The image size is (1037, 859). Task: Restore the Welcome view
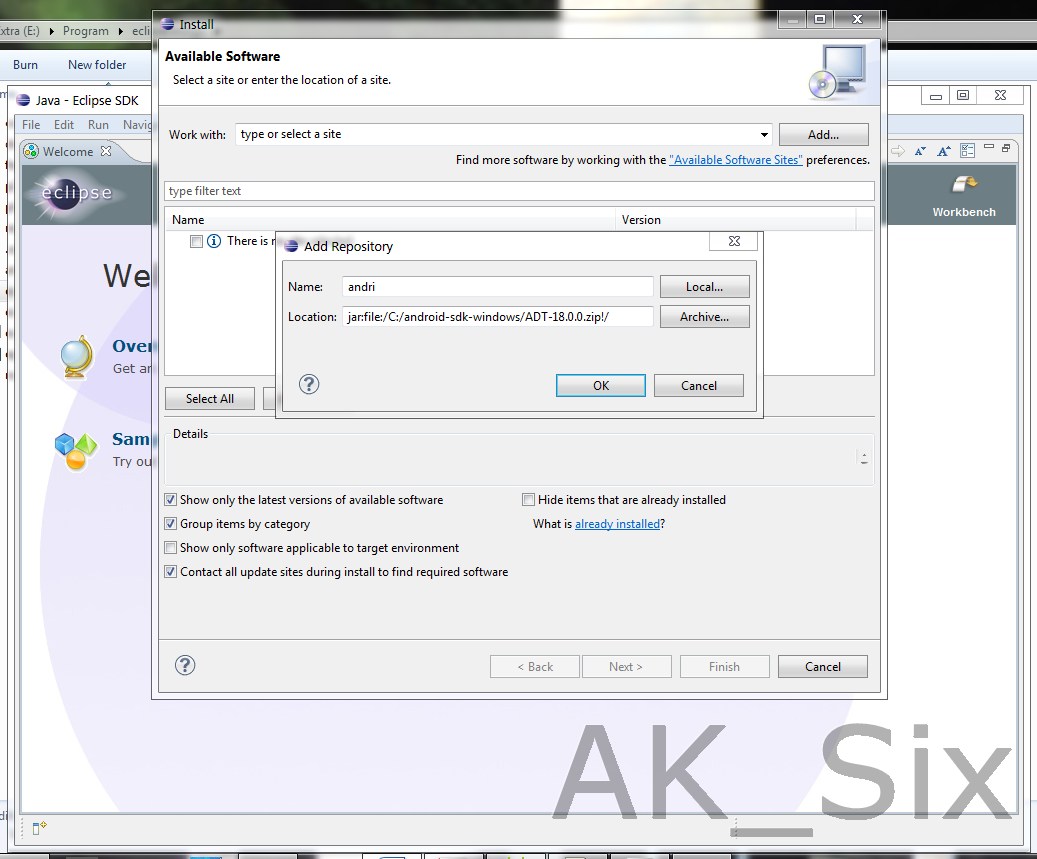coord(1006,148)
